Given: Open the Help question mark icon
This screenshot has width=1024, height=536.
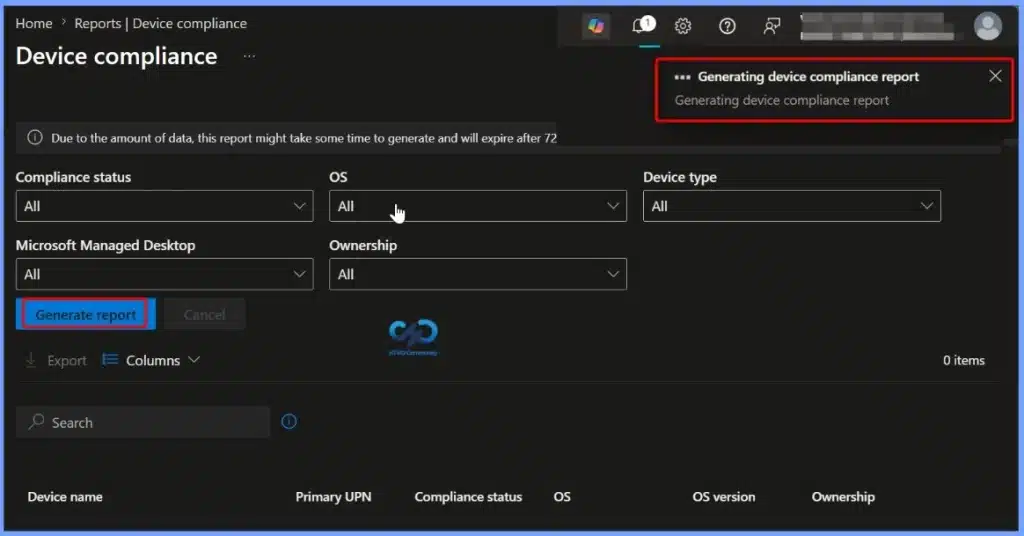Looking at the screenshot, I should pos(727,26).
